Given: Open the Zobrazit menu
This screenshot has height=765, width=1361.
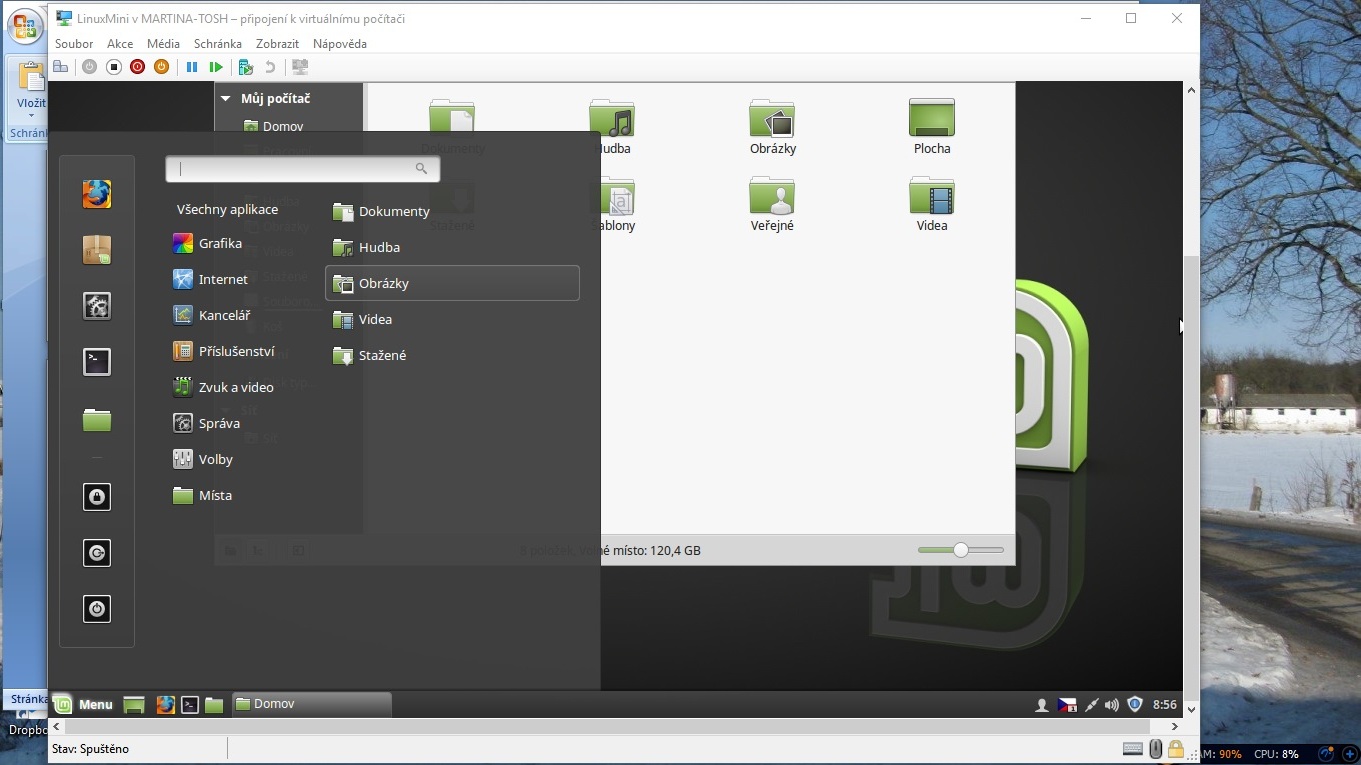Looking at the screenshot, I should (x=278, y=44).
